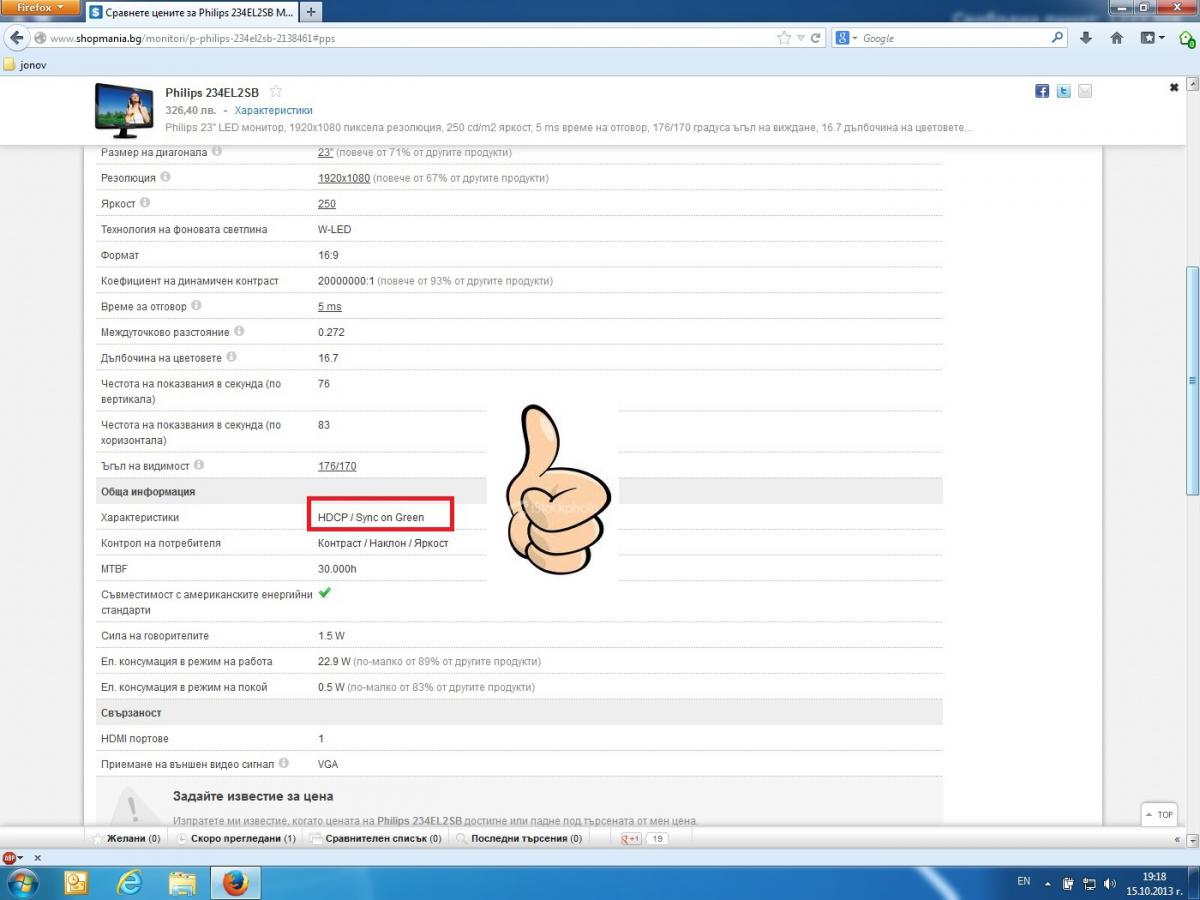The width and height of the screenshot is (1200, 900).
Task: Show info icon beside Резолюция
Action: 165,177
